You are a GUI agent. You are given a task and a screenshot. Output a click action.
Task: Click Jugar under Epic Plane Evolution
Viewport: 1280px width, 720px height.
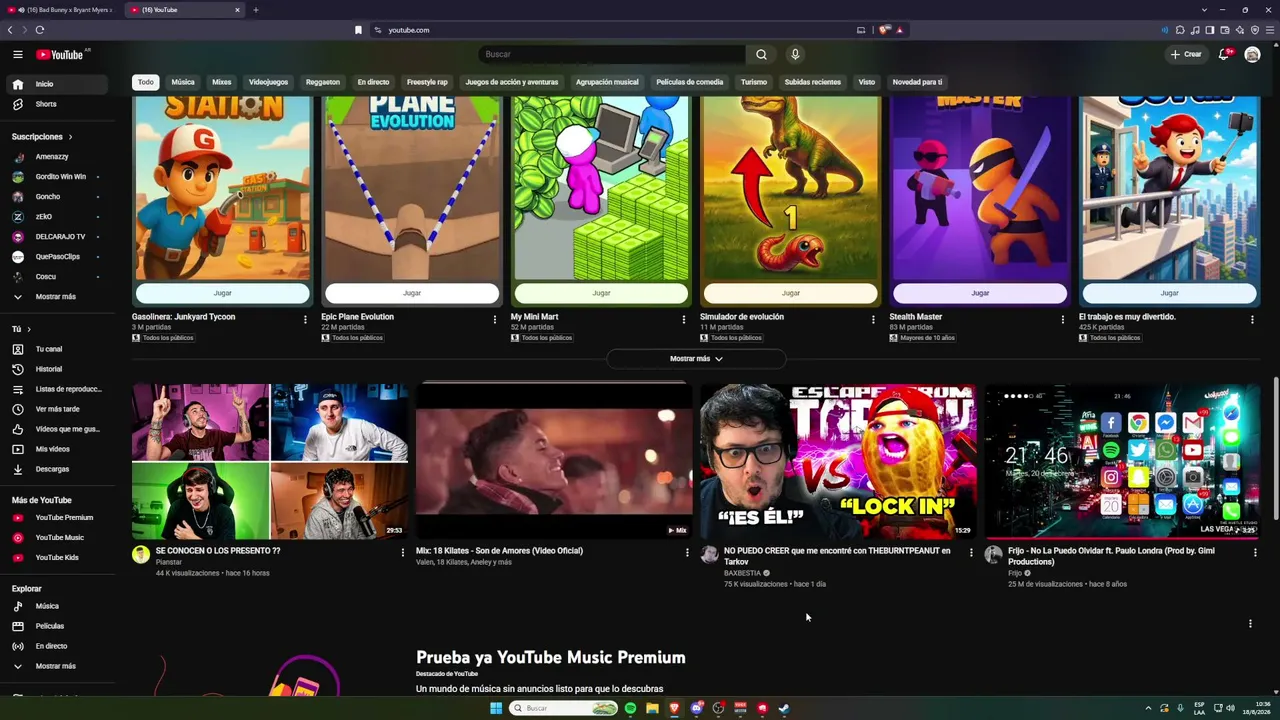pos(412,293)
